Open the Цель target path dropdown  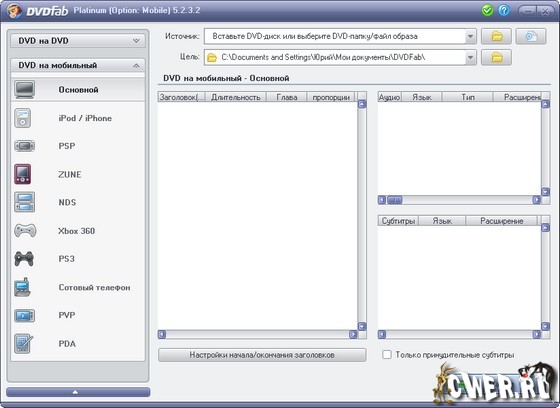click(470, 57)
